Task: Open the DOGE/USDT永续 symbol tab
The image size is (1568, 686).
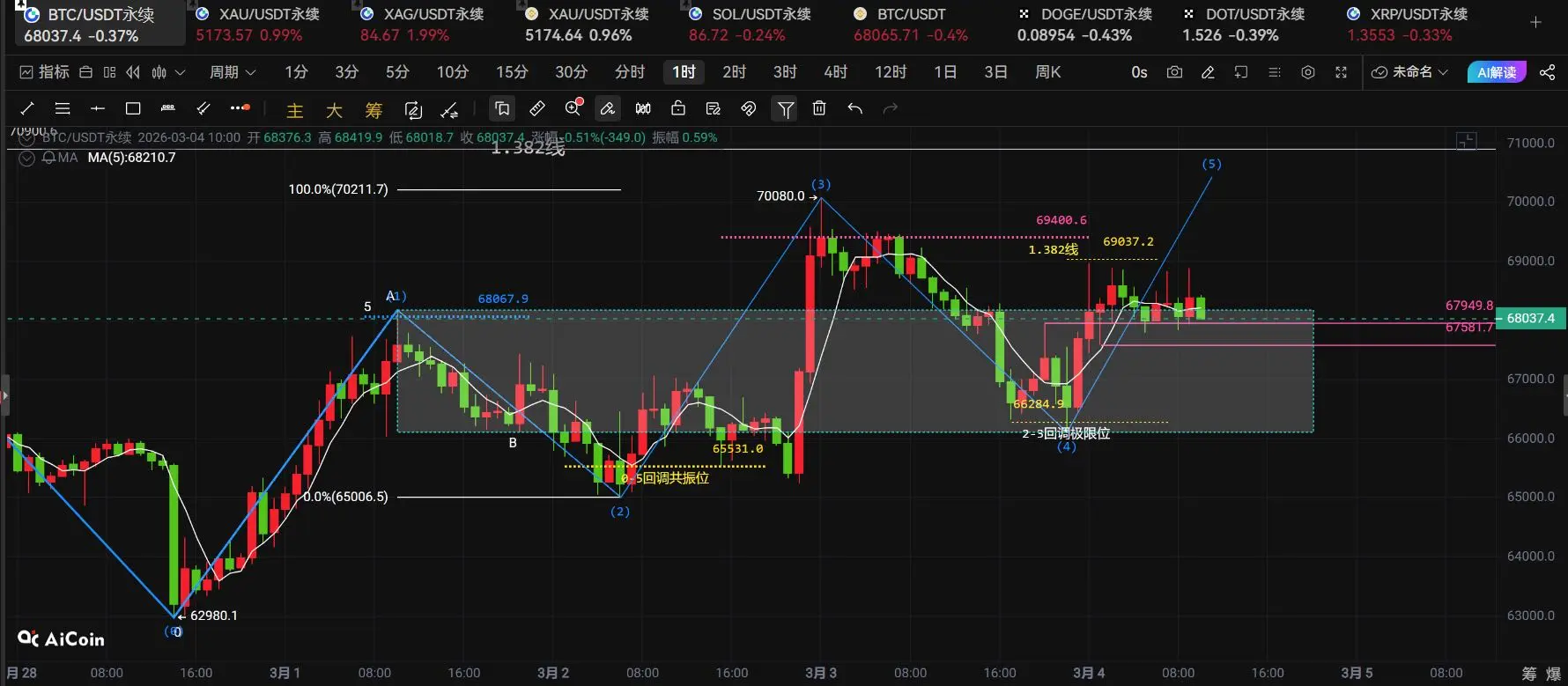Action: [1084, 24]
